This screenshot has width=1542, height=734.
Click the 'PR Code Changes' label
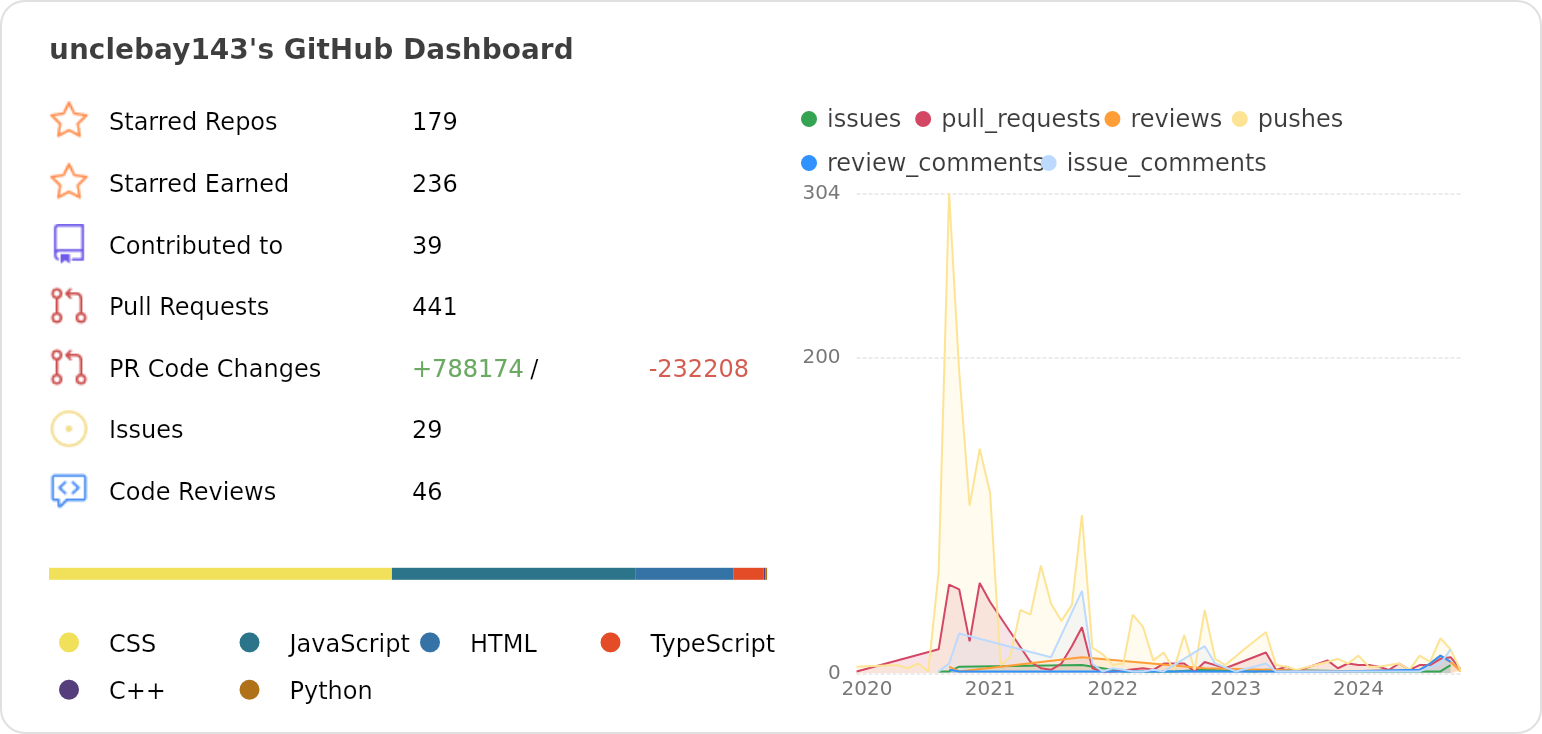click(215, 369)
